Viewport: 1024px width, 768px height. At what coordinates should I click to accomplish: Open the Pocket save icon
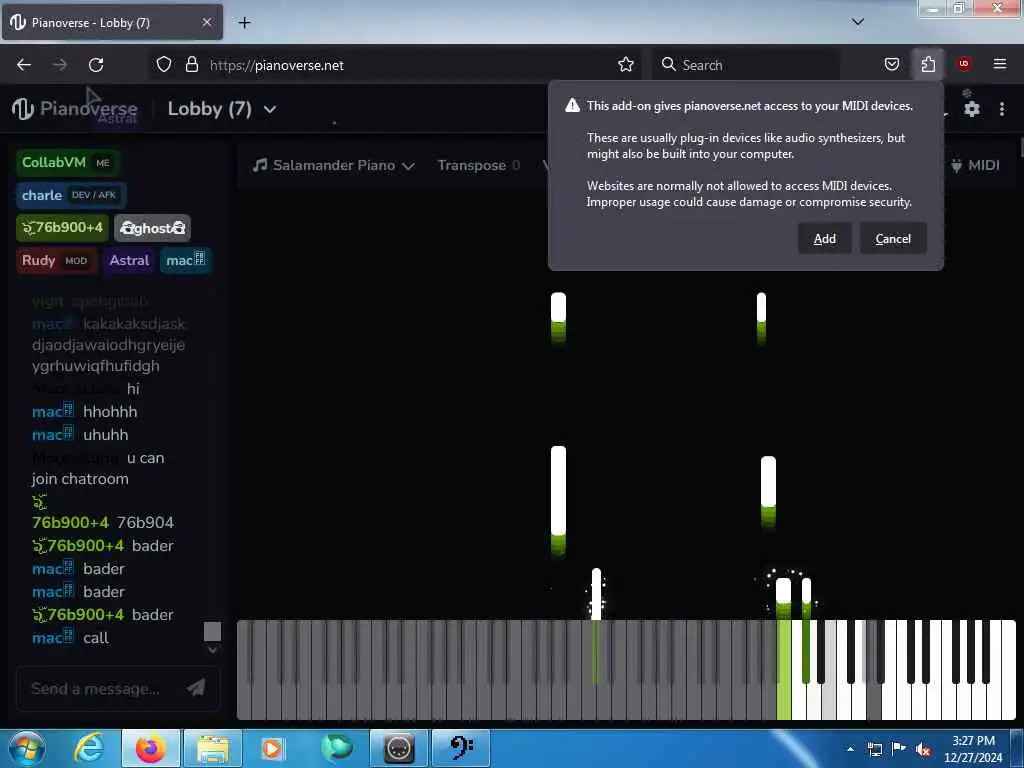891,65
